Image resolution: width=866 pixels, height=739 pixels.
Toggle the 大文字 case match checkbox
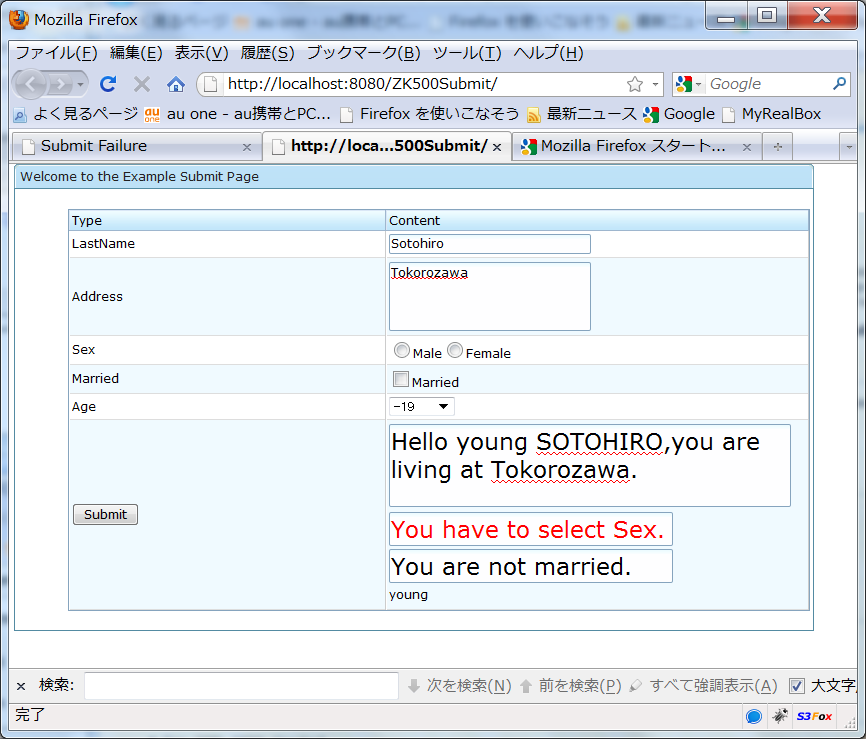point(796,686)
